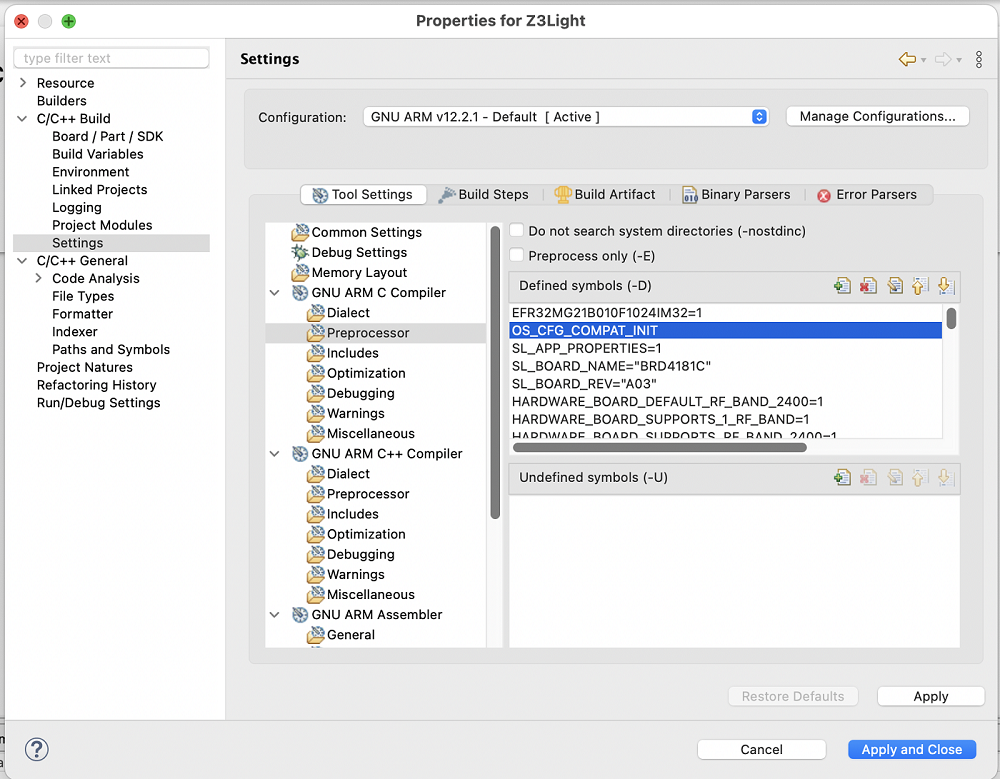Open the help question mark icon
The height and width of the screenshot is (779, 1000).
[36, 749]
